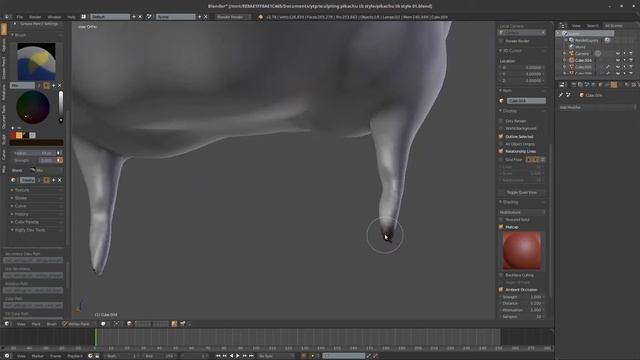Adjust the brightness value slider beside color wheel
The width and height of the screenshot is (640, 360).
(x=61, y=107)
